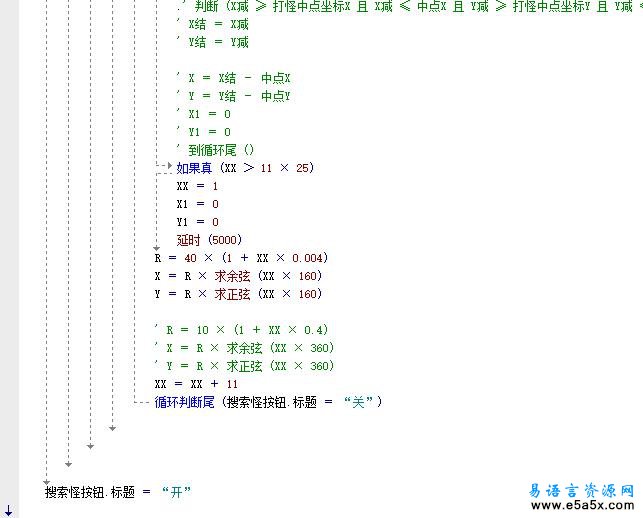
Task: Click the commented ' Y = R × 求正弦 (XX × 360) line
Action: pyautogui.click(x=244, y=366)
